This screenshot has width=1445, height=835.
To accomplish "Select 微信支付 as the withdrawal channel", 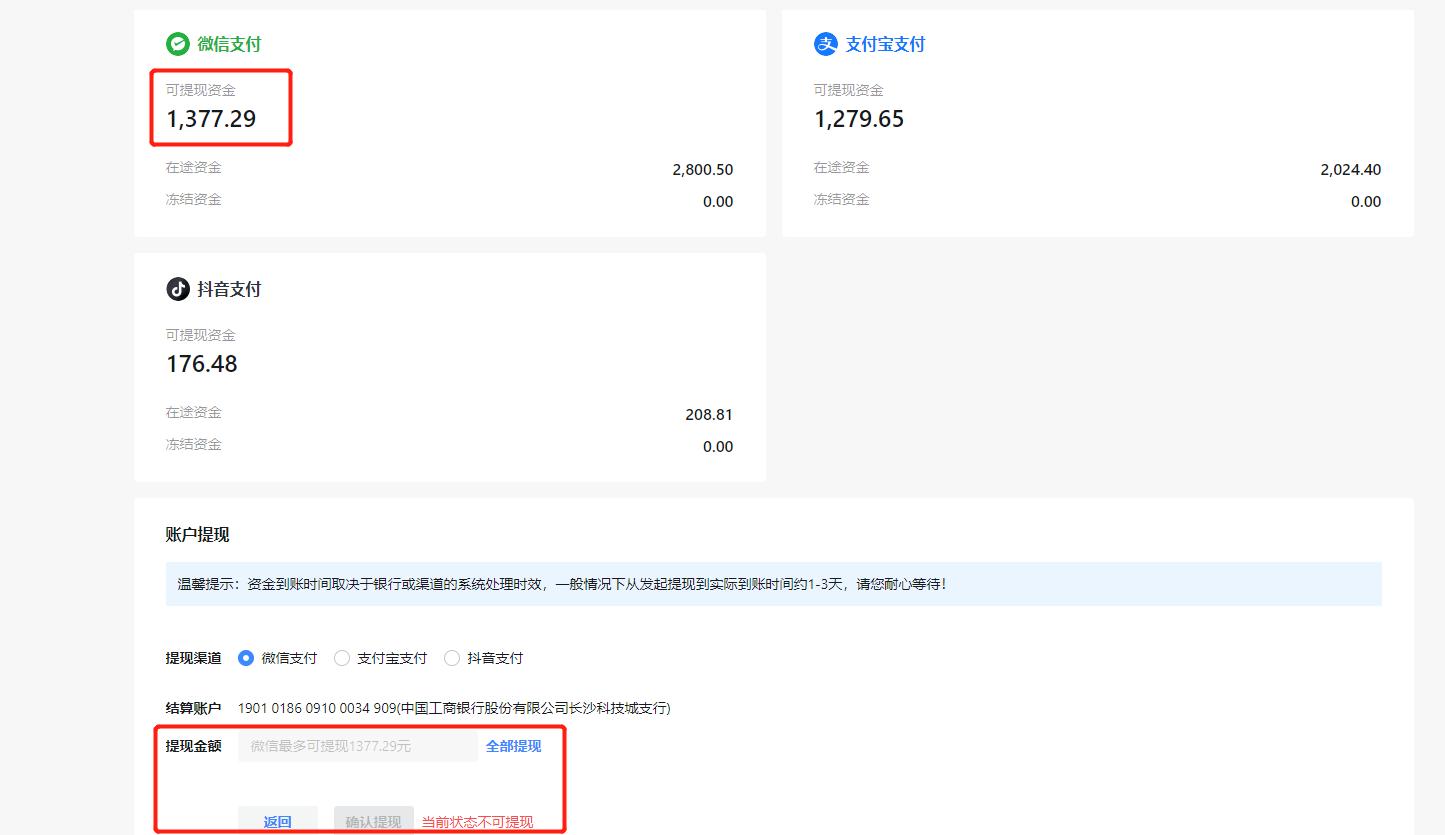I will pyautogui.click(x=246, y=658).
